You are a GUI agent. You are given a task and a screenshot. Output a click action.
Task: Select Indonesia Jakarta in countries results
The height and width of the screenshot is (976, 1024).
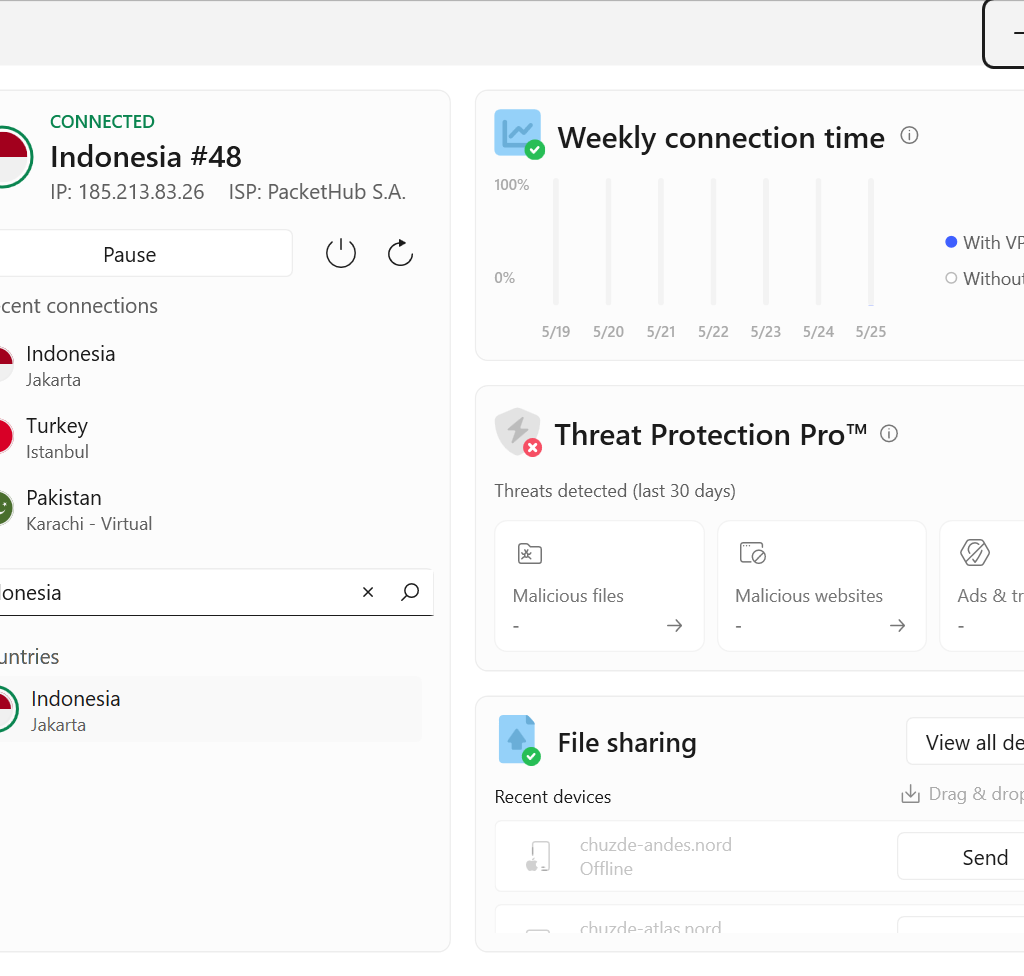point(210,710)
